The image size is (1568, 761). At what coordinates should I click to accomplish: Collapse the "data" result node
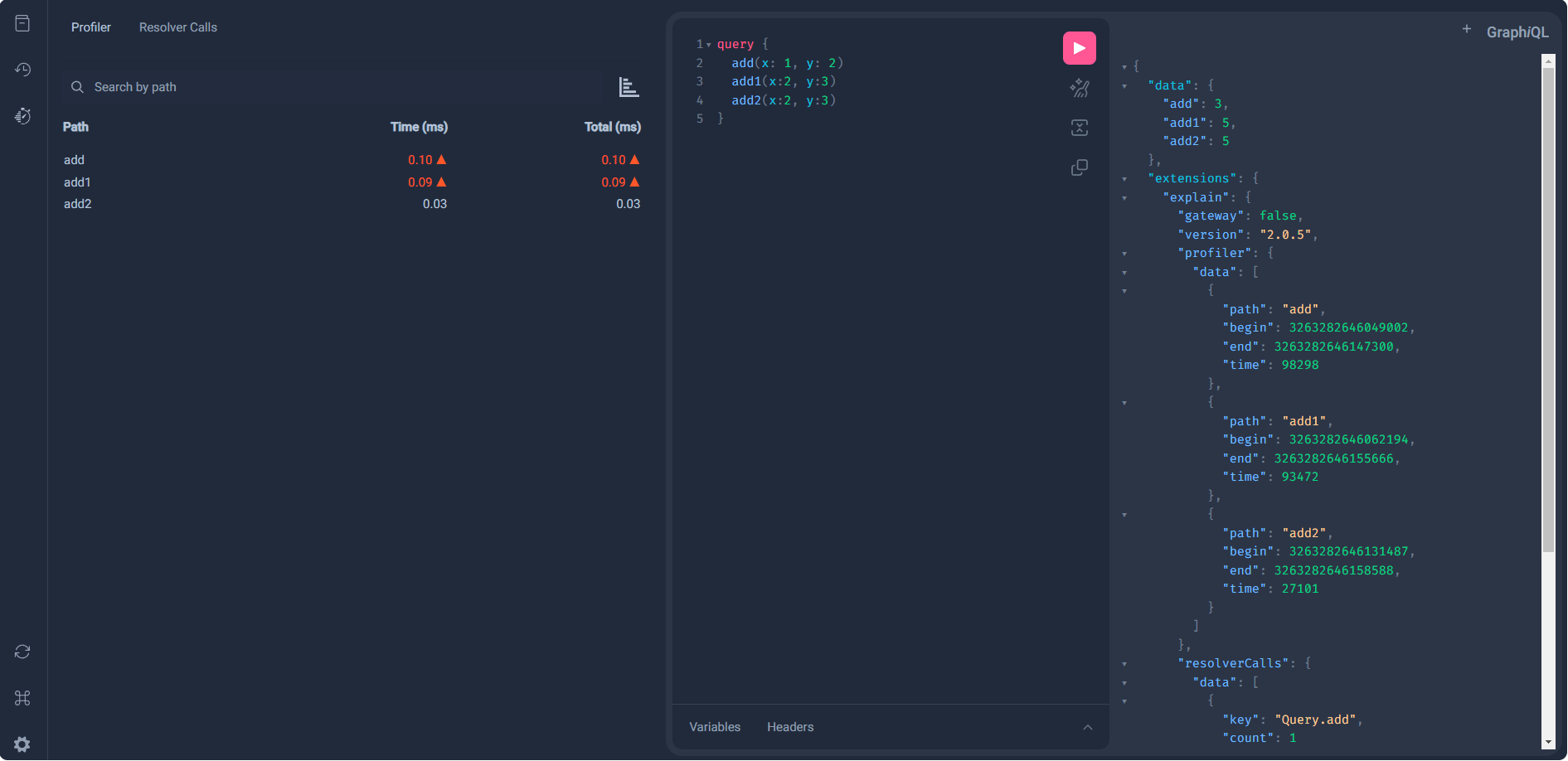[x=1124, y=86]
